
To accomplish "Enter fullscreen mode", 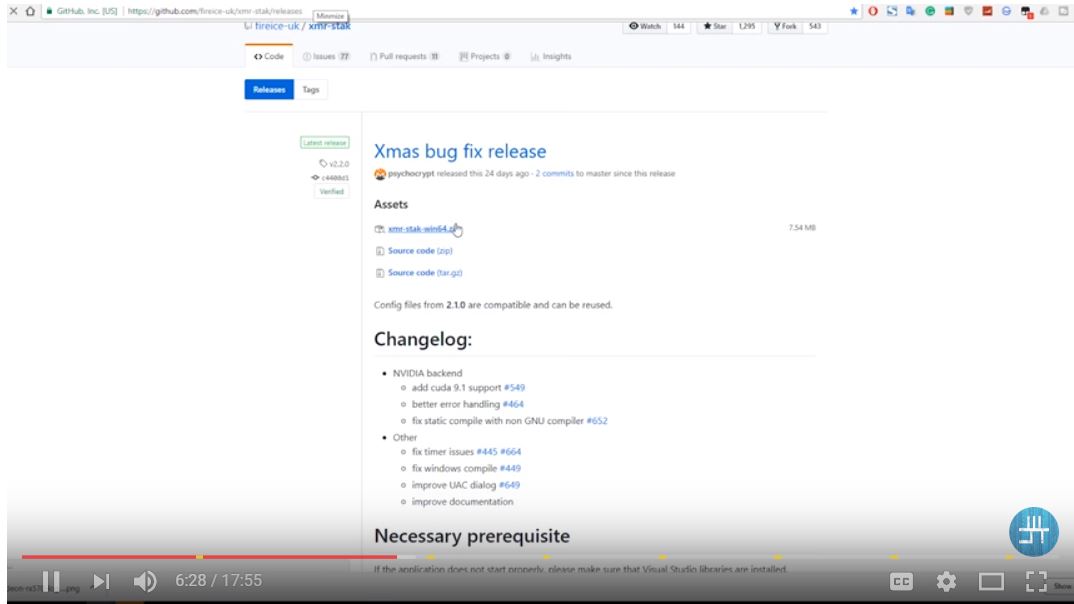I will [x=1036, y=581].
